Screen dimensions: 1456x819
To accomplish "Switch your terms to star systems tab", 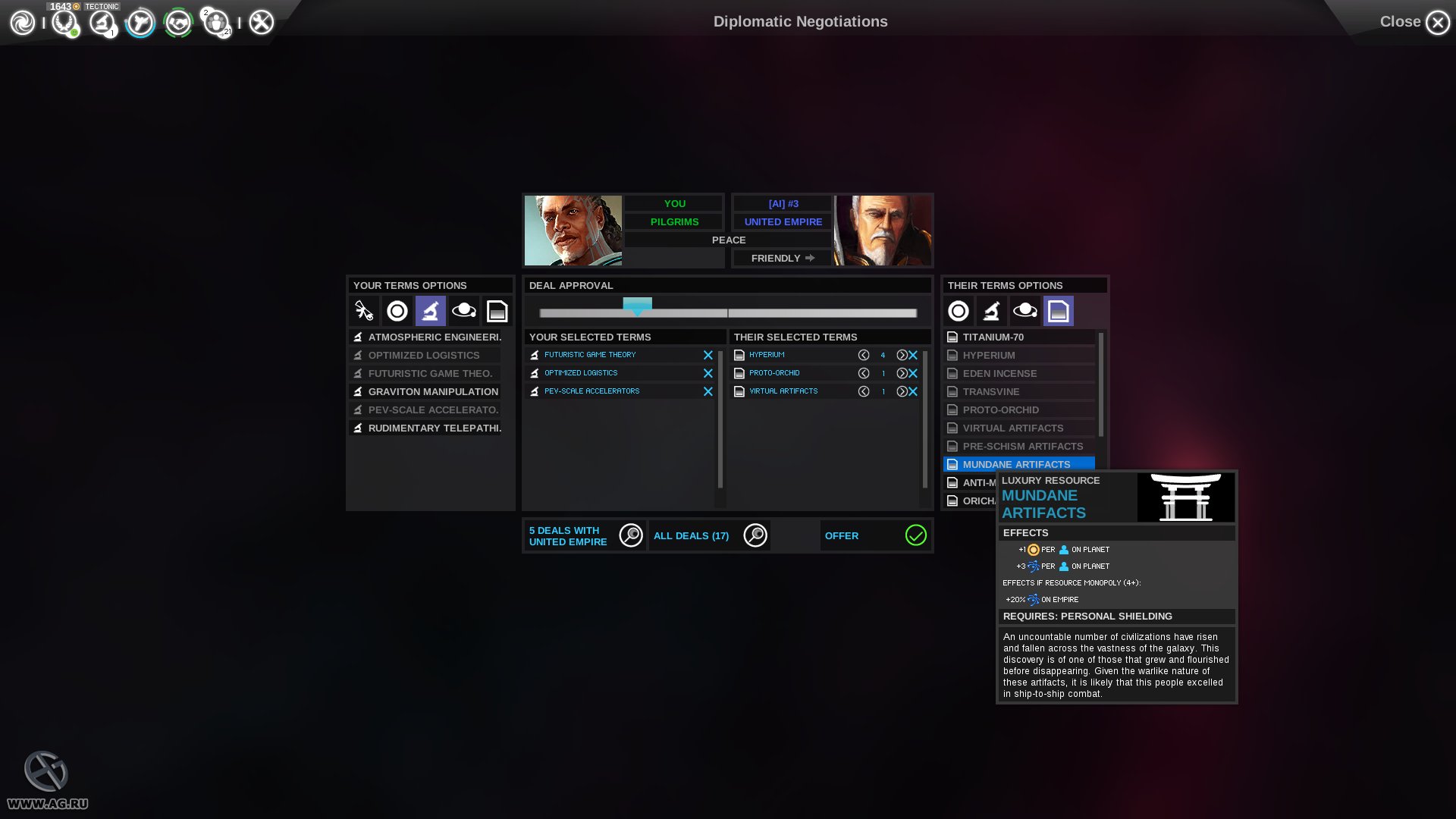I will pos(463,311).
